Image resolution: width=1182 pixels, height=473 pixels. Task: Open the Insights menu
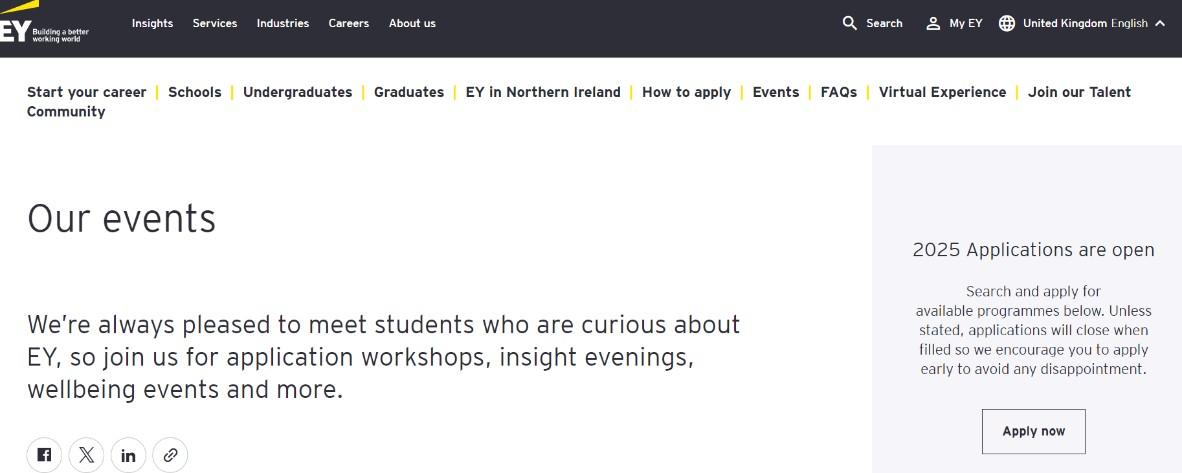click(152, 23)
